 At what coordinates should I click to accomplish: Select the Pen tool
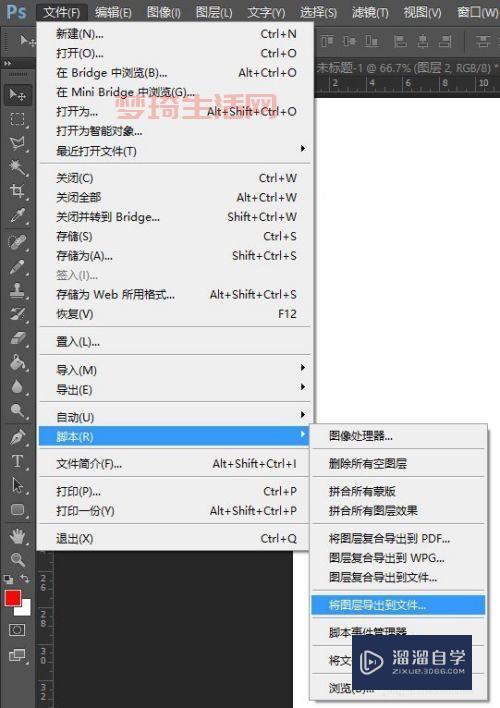coord(18,437)
